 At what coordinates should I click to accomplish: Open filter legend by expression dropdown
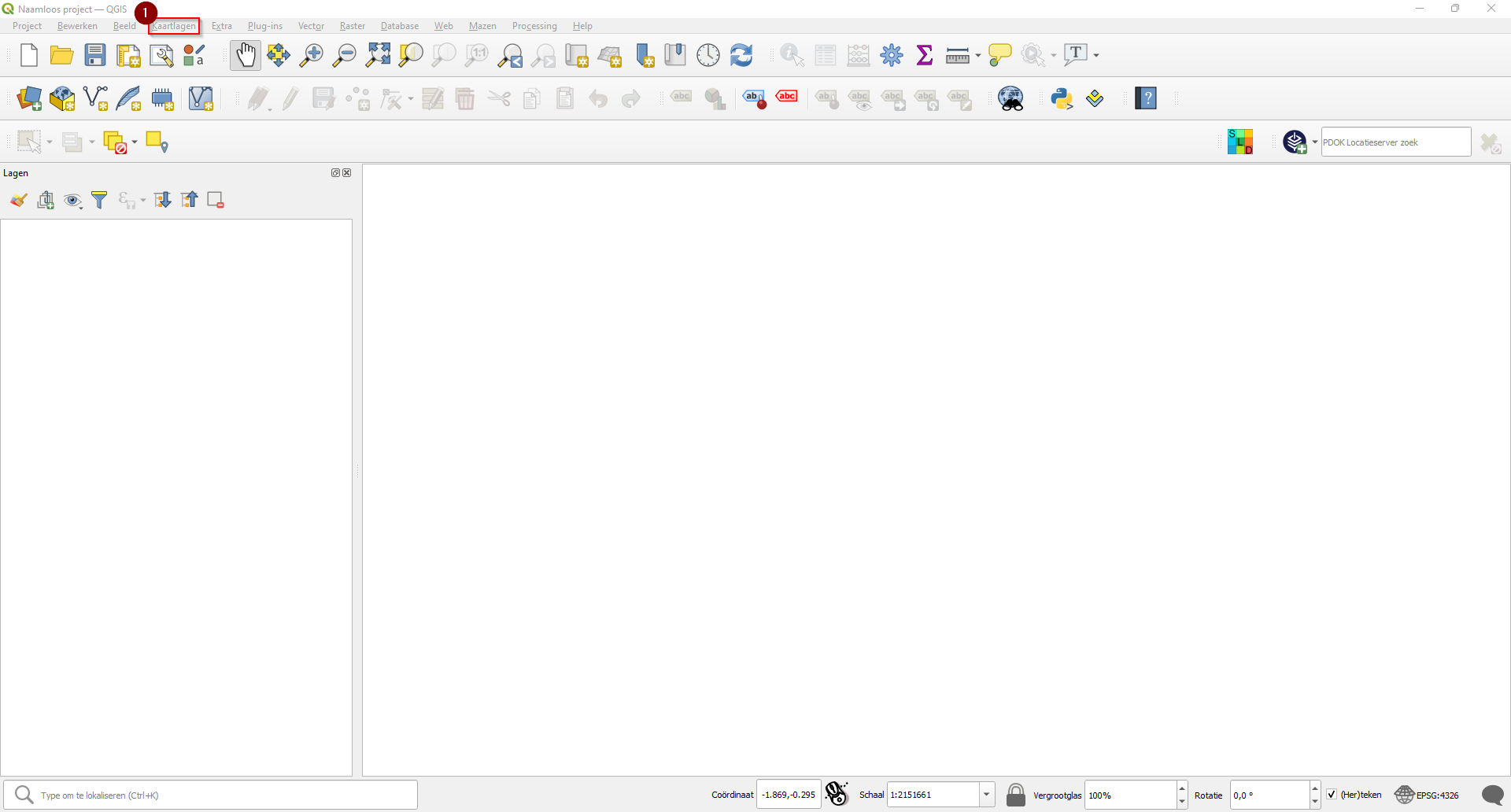pyautogui.click(x=142, y=201)
